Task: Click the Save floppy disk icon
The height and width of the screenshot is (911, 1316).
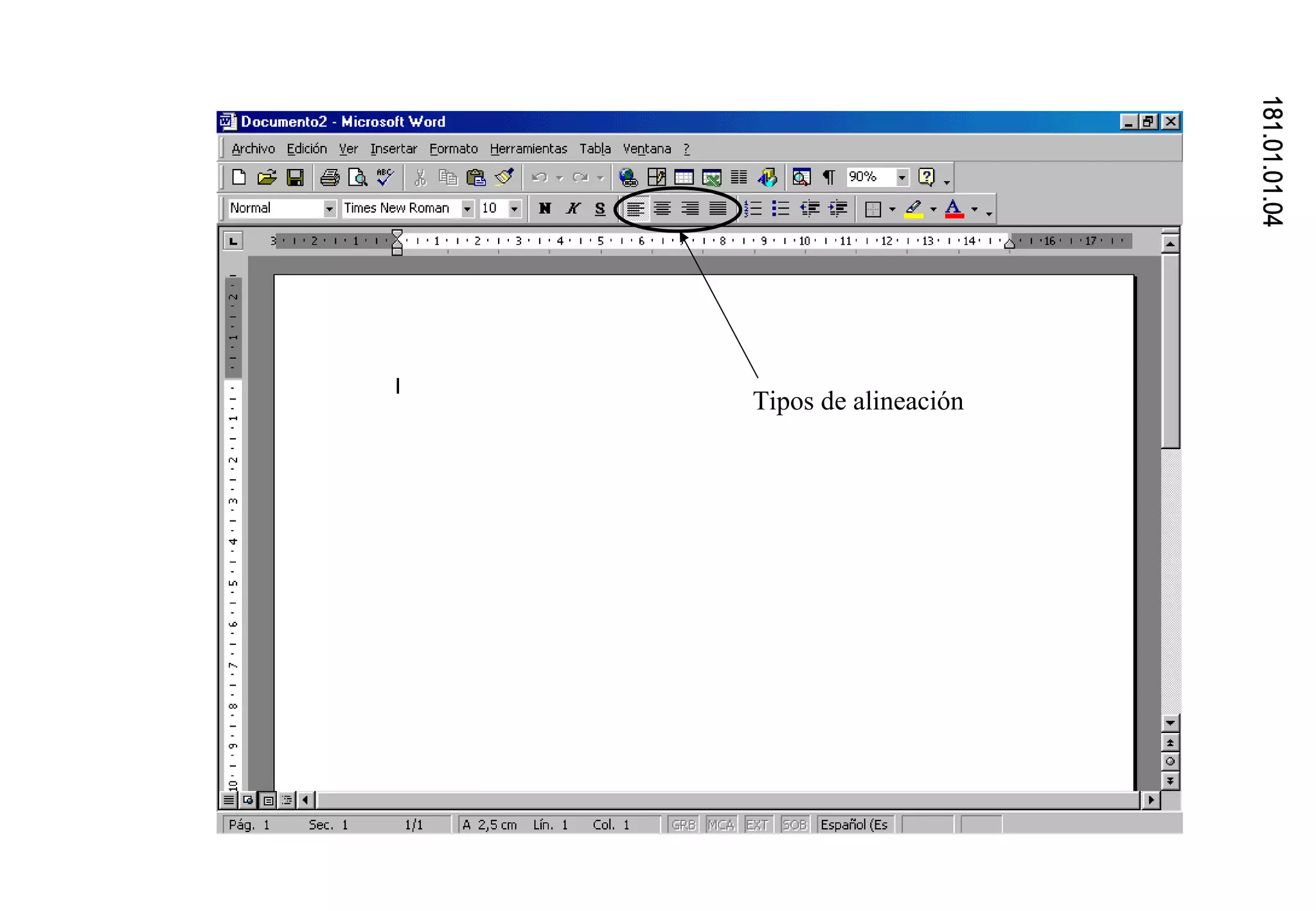Action: (295, 177)
